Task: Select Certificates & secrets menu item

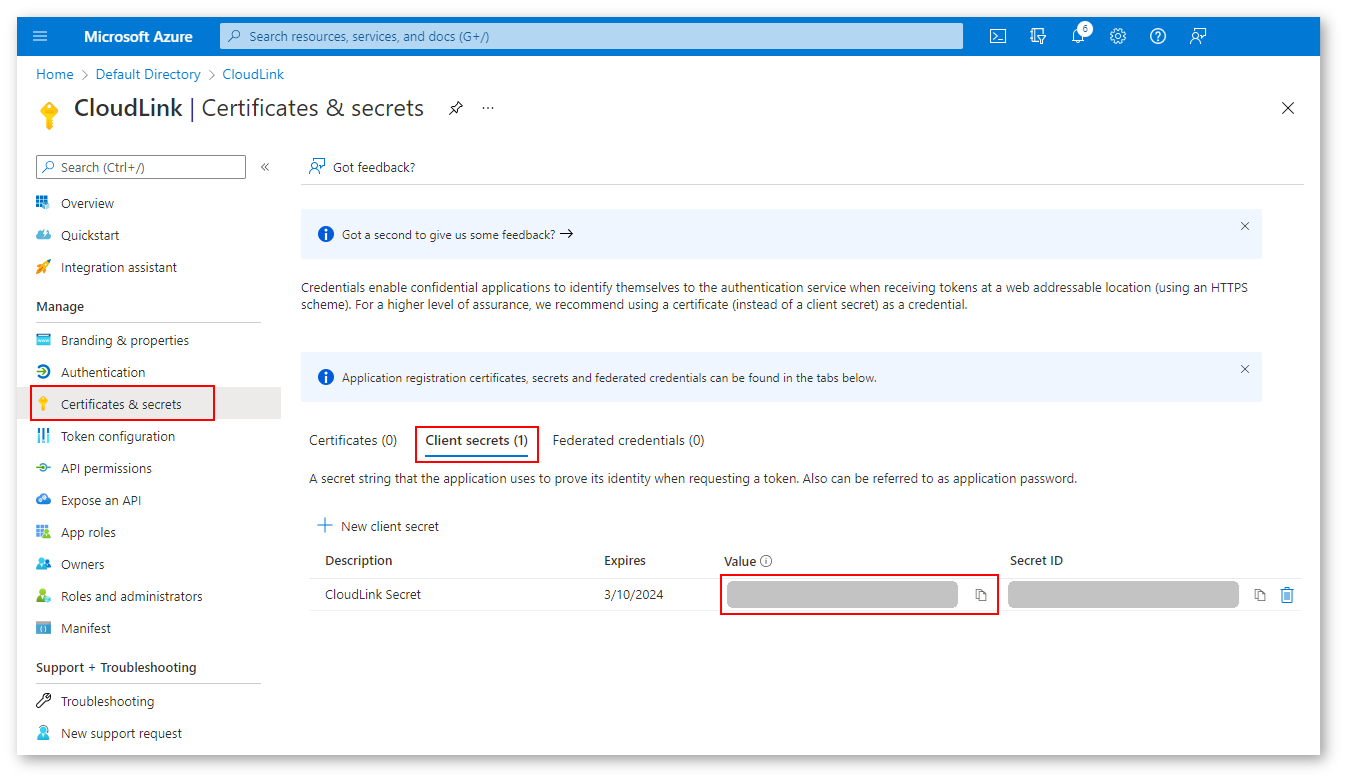Action: coord(121,404)
